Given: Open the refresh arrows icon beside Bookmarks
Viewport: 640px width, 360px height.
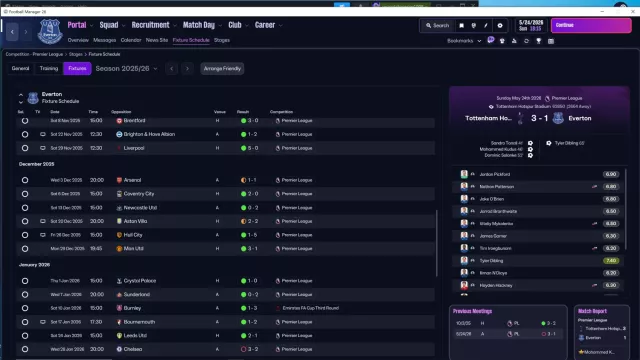Looking at the screenshot, I should 526,41.
